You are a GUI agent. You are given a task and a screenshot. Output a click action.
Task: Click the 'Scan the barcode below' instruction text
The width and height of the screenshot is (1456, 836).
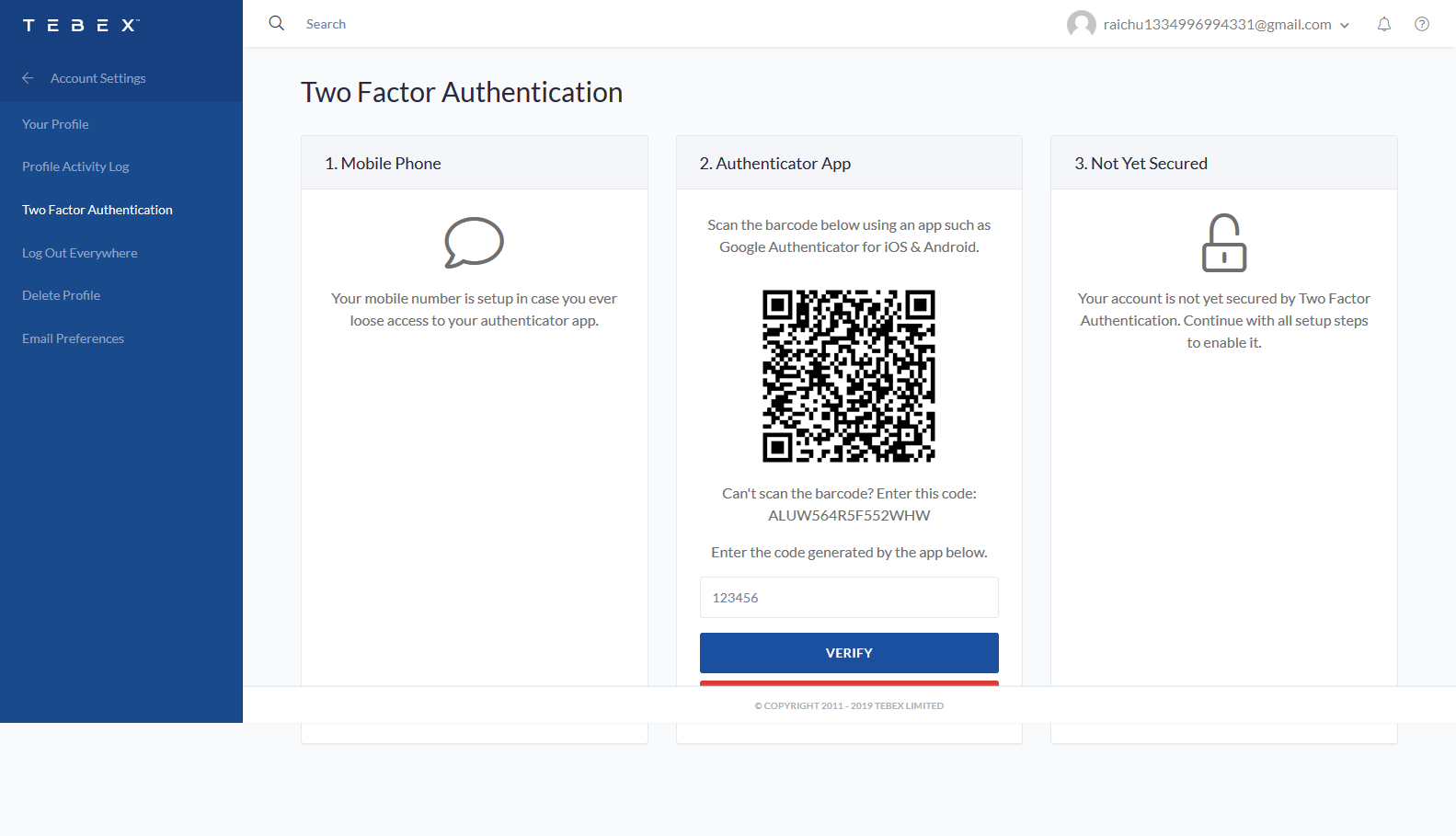point(849,235)
